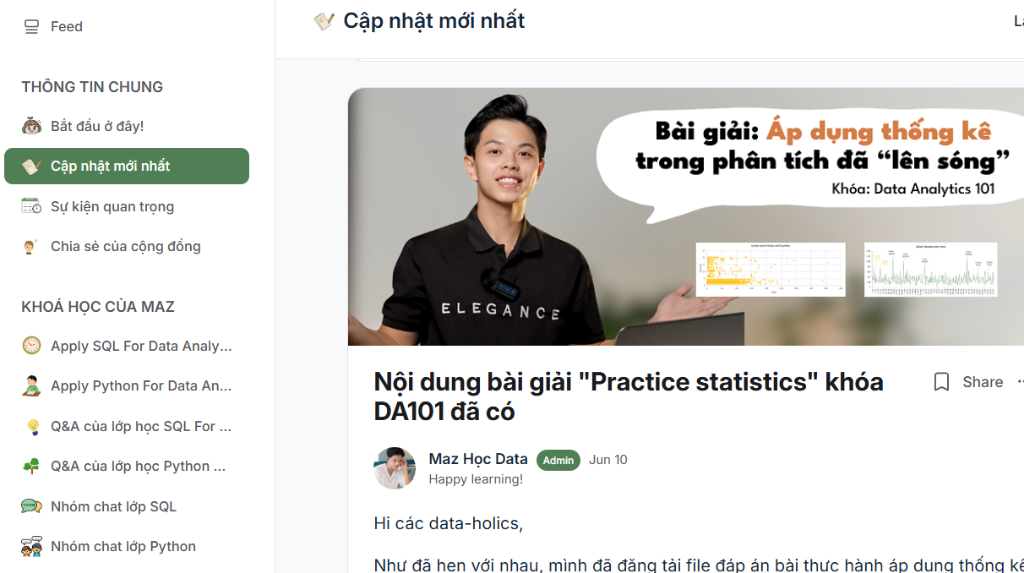Open 'Chia sẻ của cộng đồng' section

[x=127, y=246]
